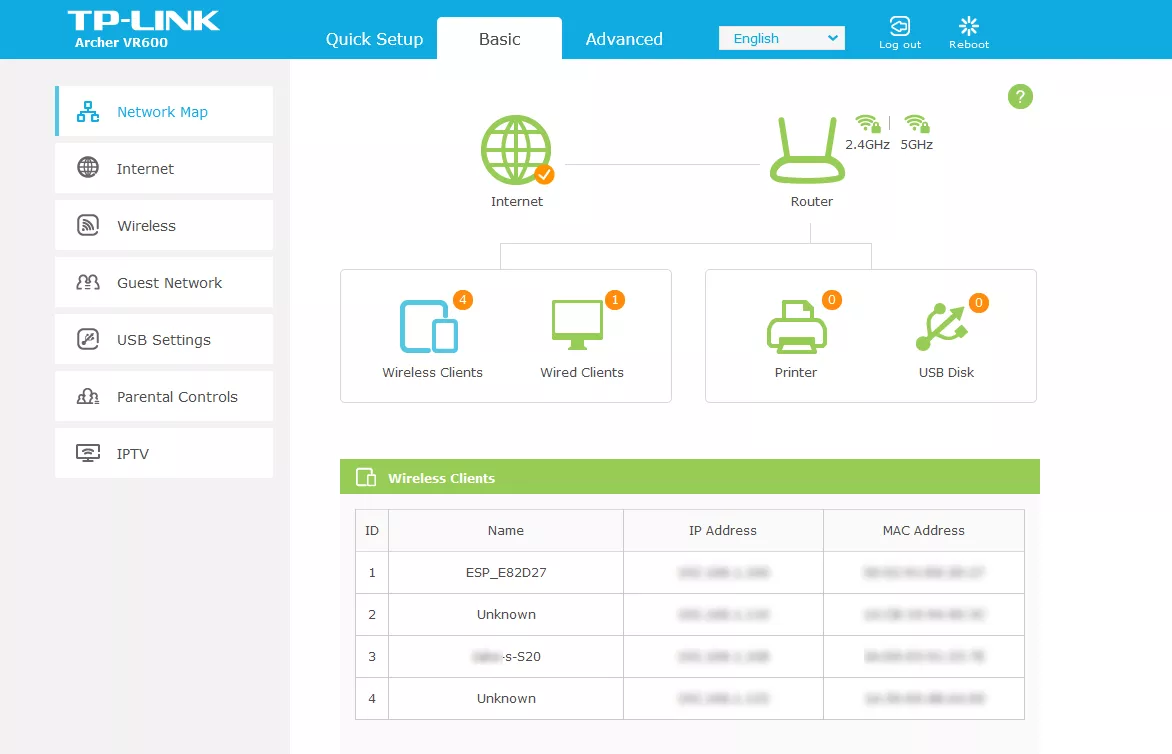1172x754 pixels.
Task: Select the Basic tab
Action: pyautogui.click(x=499, y=39)
